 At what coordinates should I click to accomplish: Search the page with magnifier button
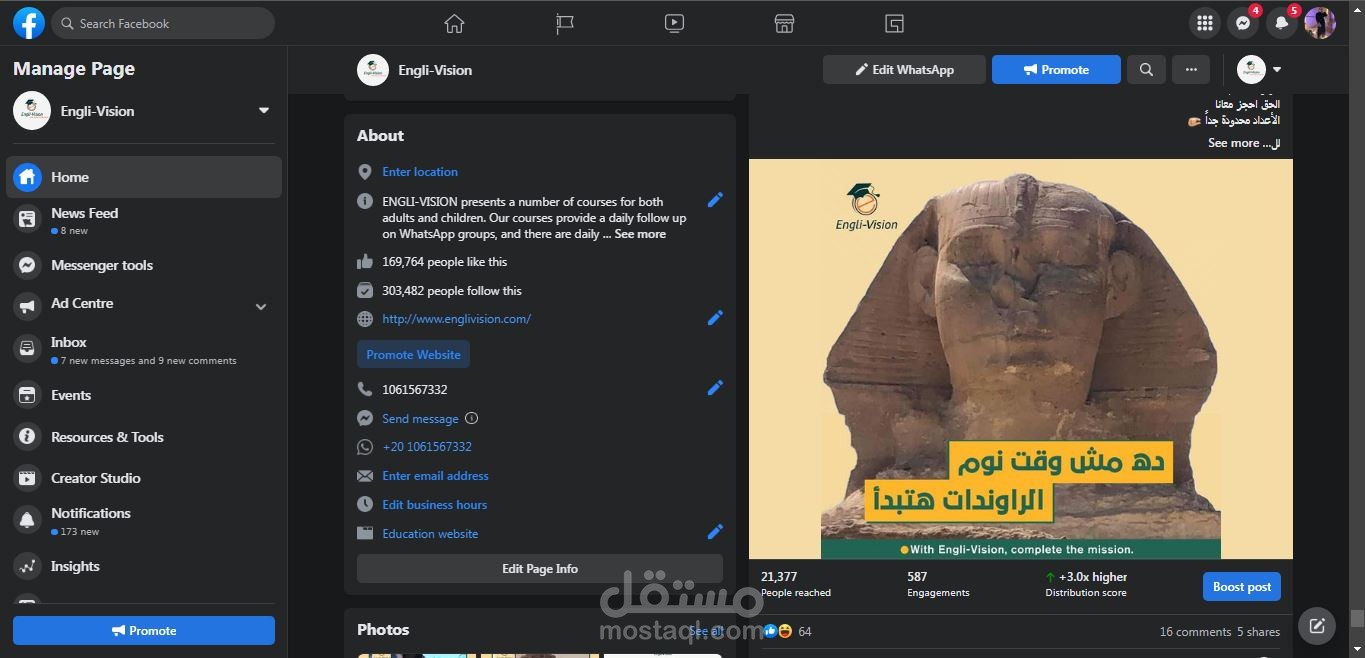click(1146, 70)
